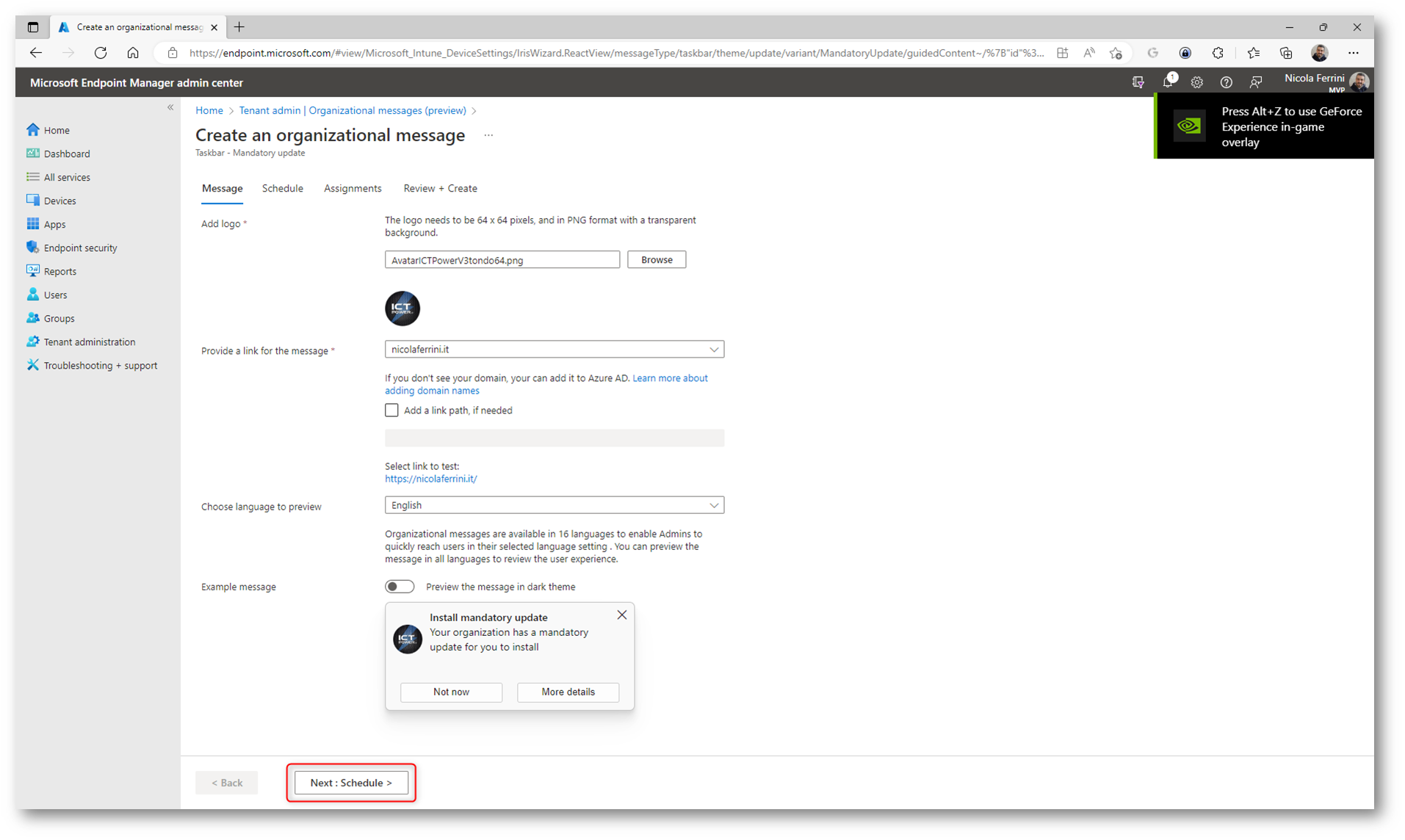Screen dimensions: 1405x840
Task: Click Browse to choose logo
Action: [x=657, y=260]
